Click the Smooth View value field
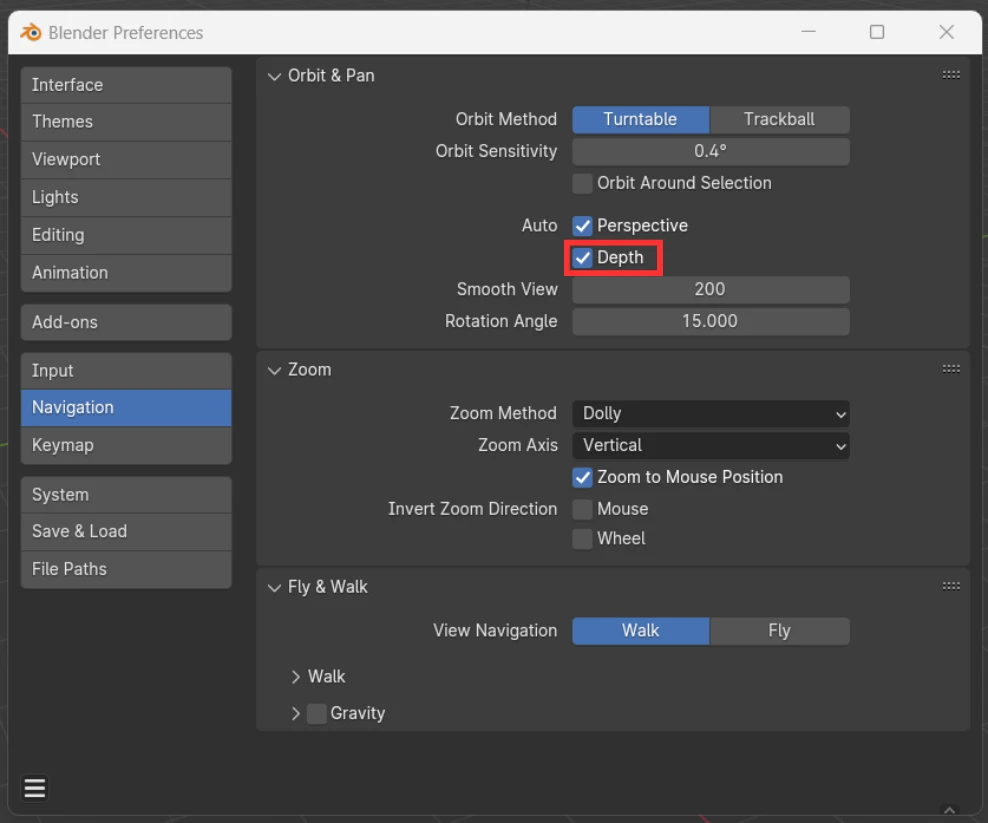The image size is (988, 823). [x=711, y=290]
